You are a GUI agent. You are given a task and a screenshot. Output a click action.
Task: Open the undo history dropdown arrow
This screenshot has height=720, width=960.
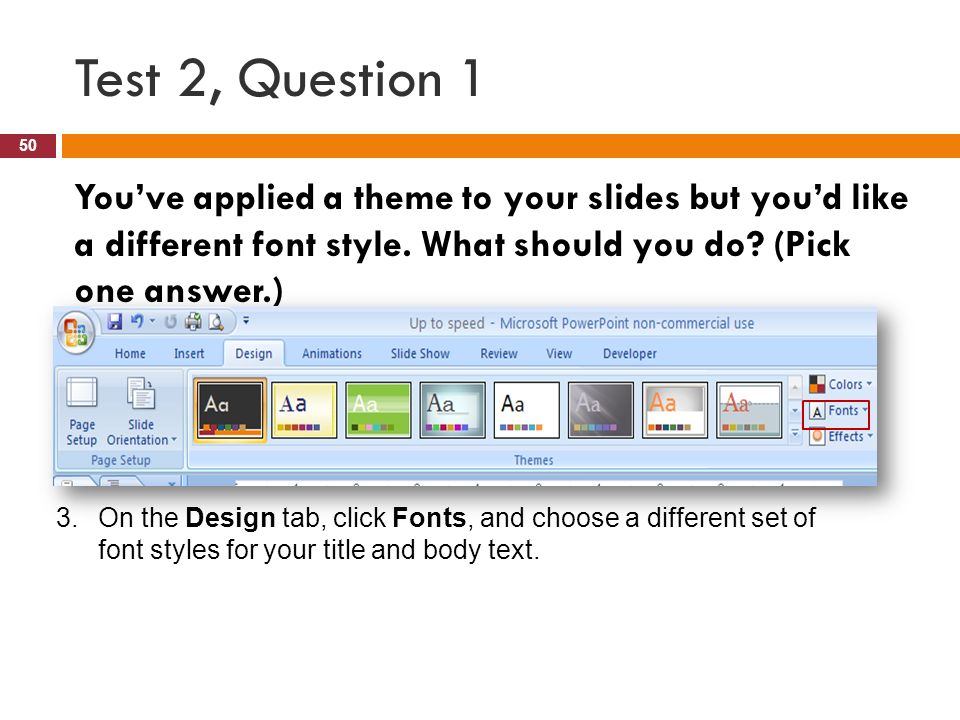152,321
